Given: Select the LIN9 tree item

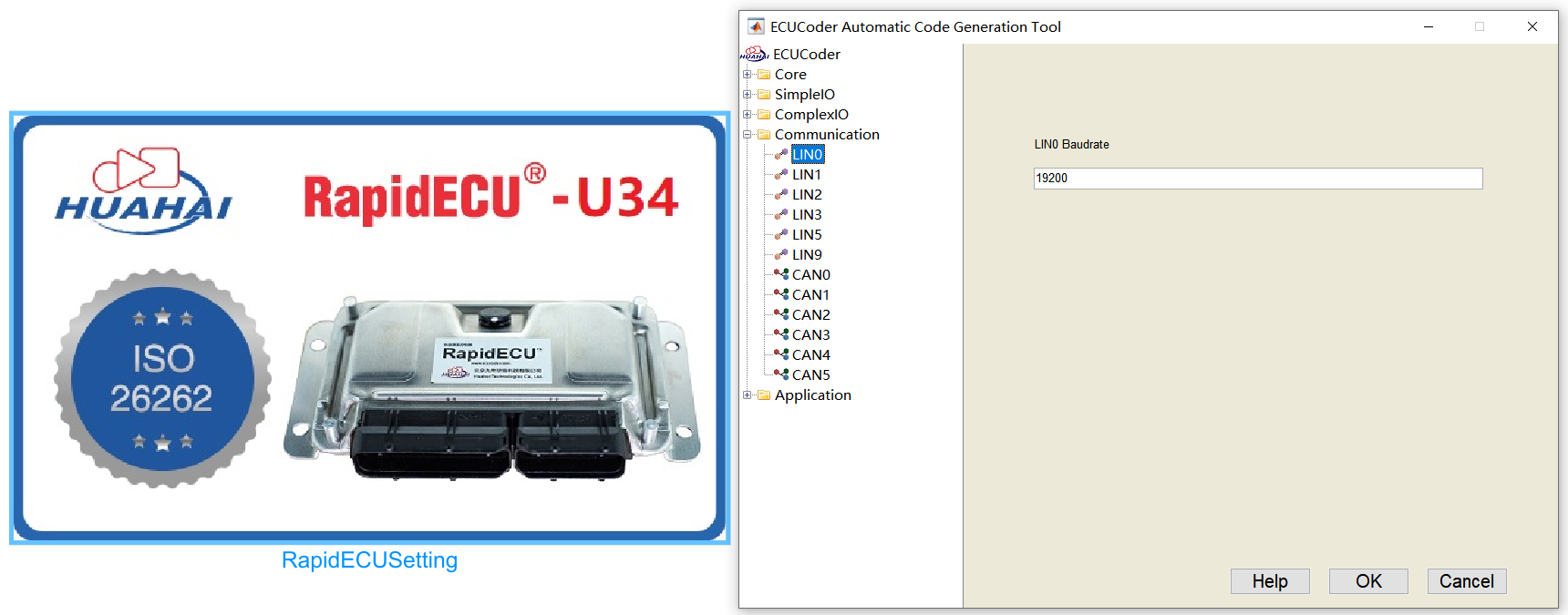Looking at the screenshot, I should point(807,254).
